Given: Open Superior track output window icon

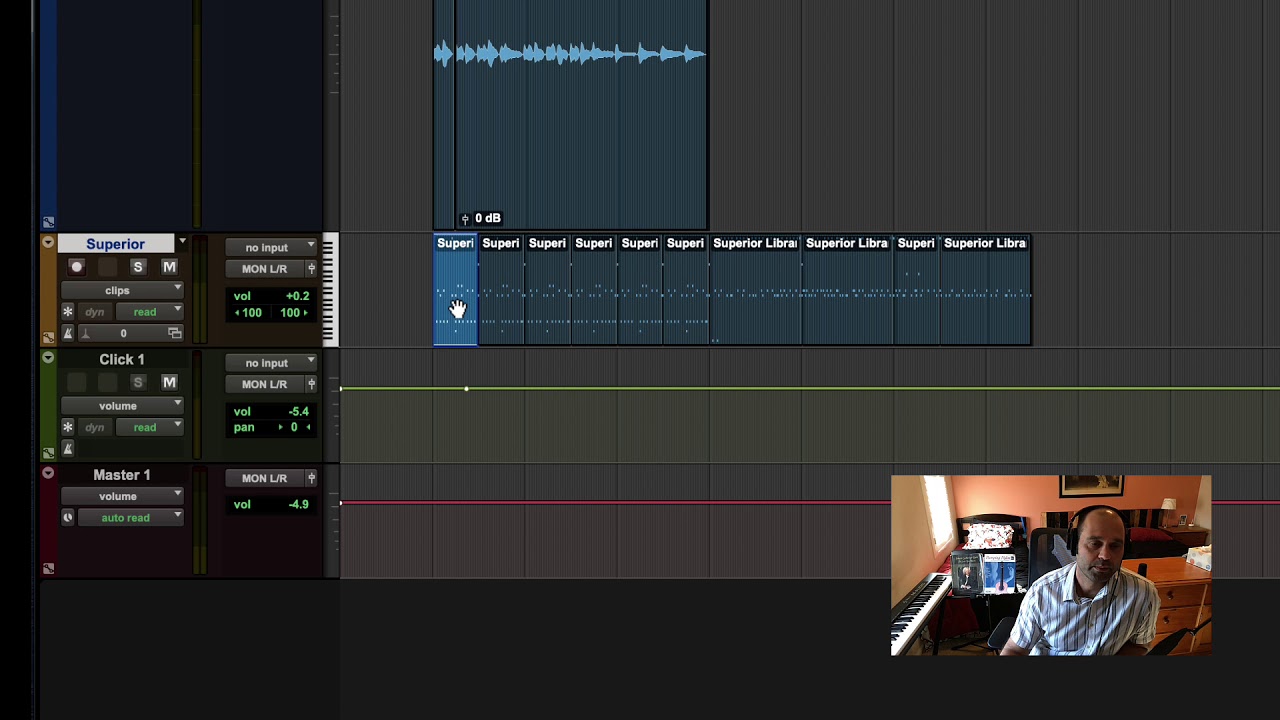Looking at the screenshot, I should 311,269.
